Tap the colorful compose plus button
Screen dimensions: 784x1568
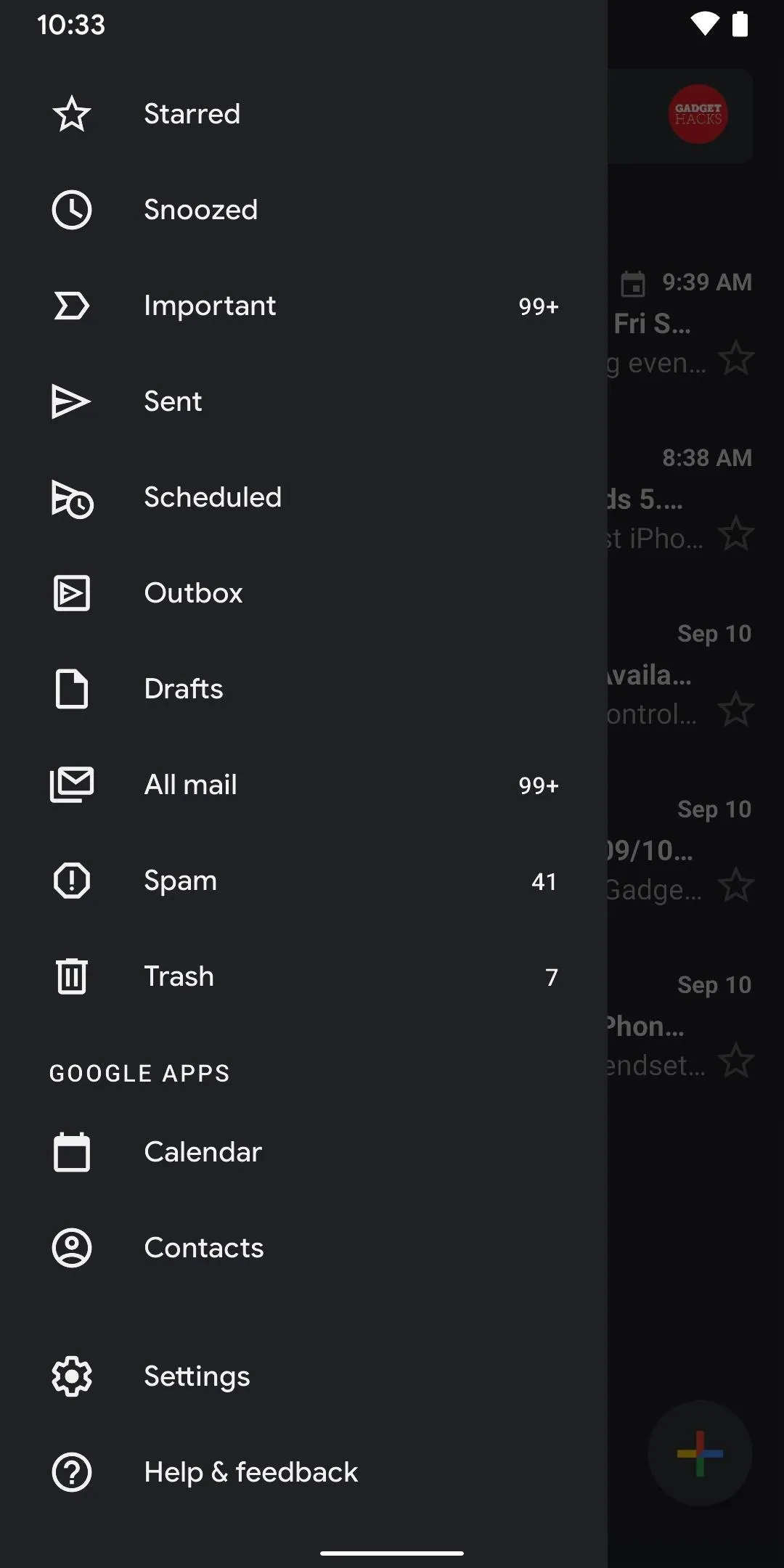click(700, 1453)
